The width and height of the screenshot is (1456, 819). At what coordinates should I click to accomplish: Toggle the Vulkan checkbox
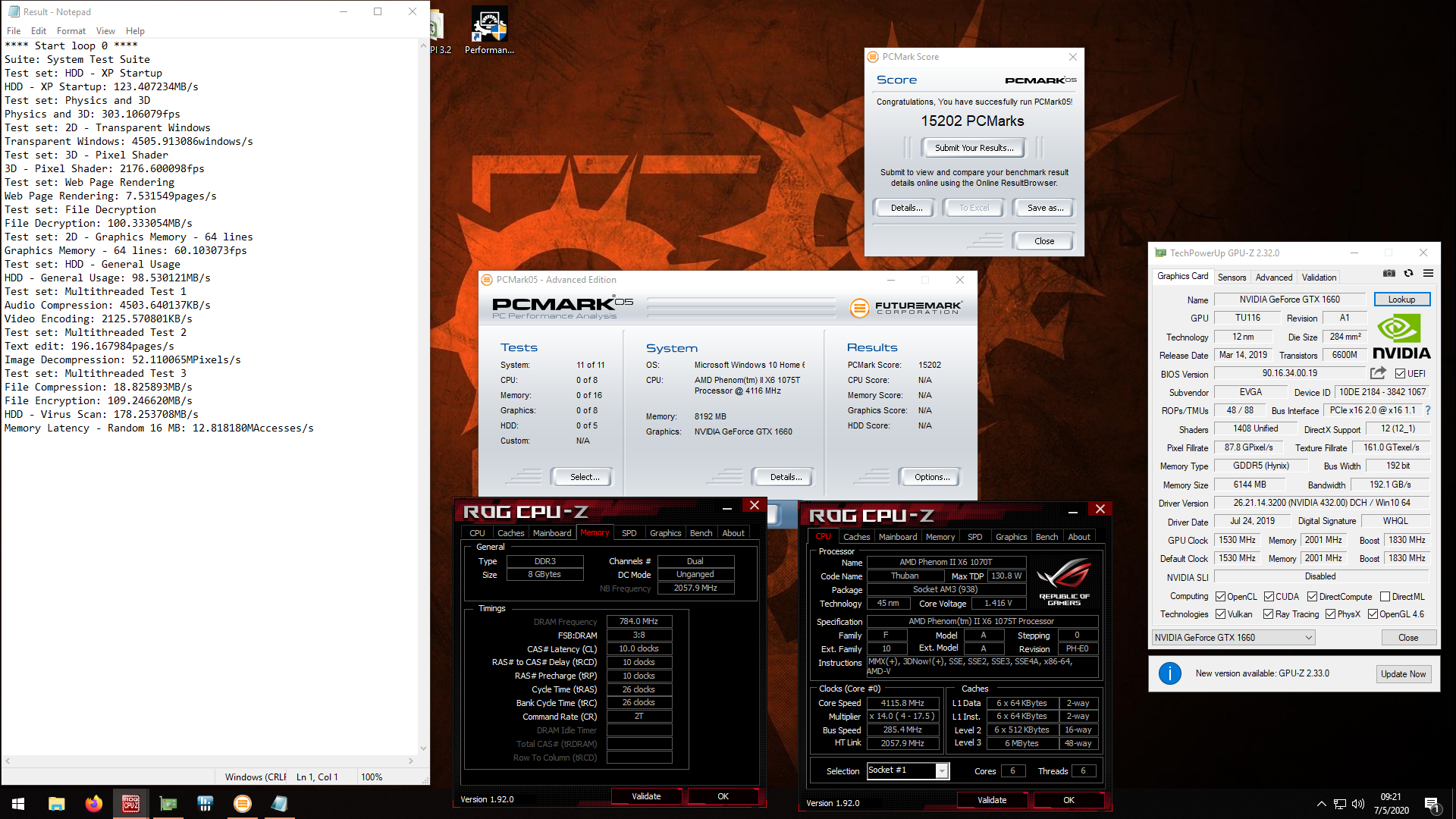(1220, 614)
